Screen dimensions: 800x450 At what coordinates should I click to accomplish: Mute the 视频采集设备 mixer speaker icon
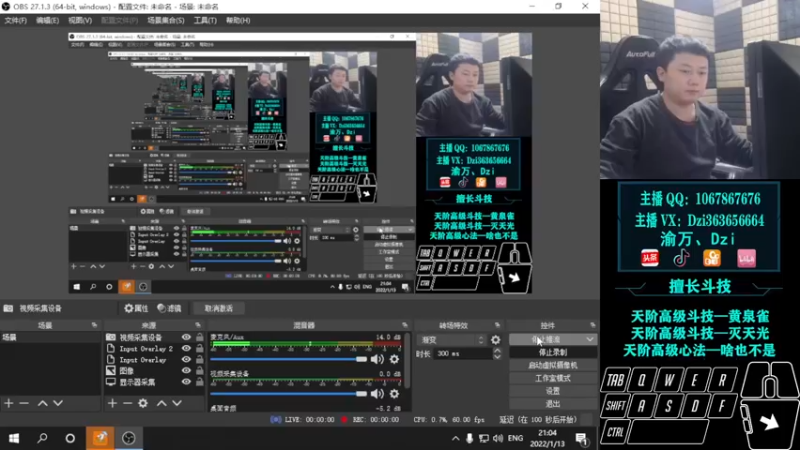377,393
